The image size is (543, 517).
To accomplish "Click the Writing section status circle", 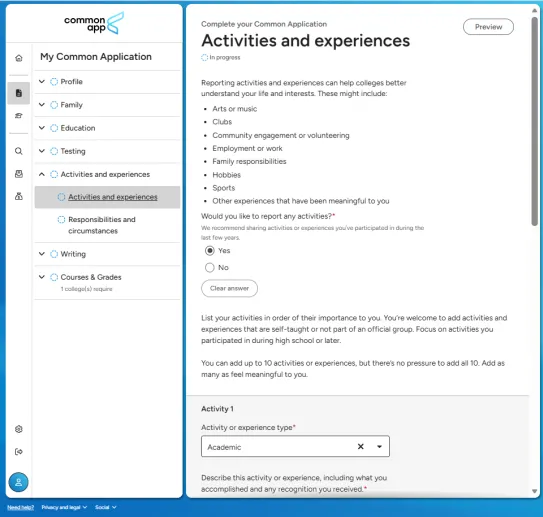I will tap(54, 254).
